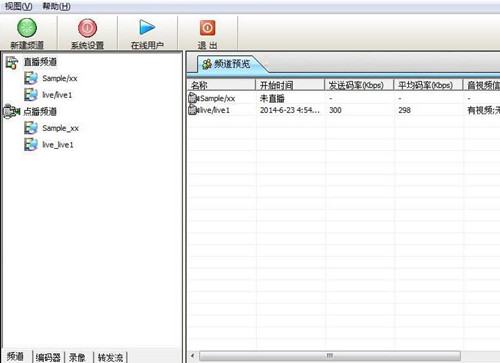
Task: Click the green 新建频道 icon
Action: coord(27,28)
